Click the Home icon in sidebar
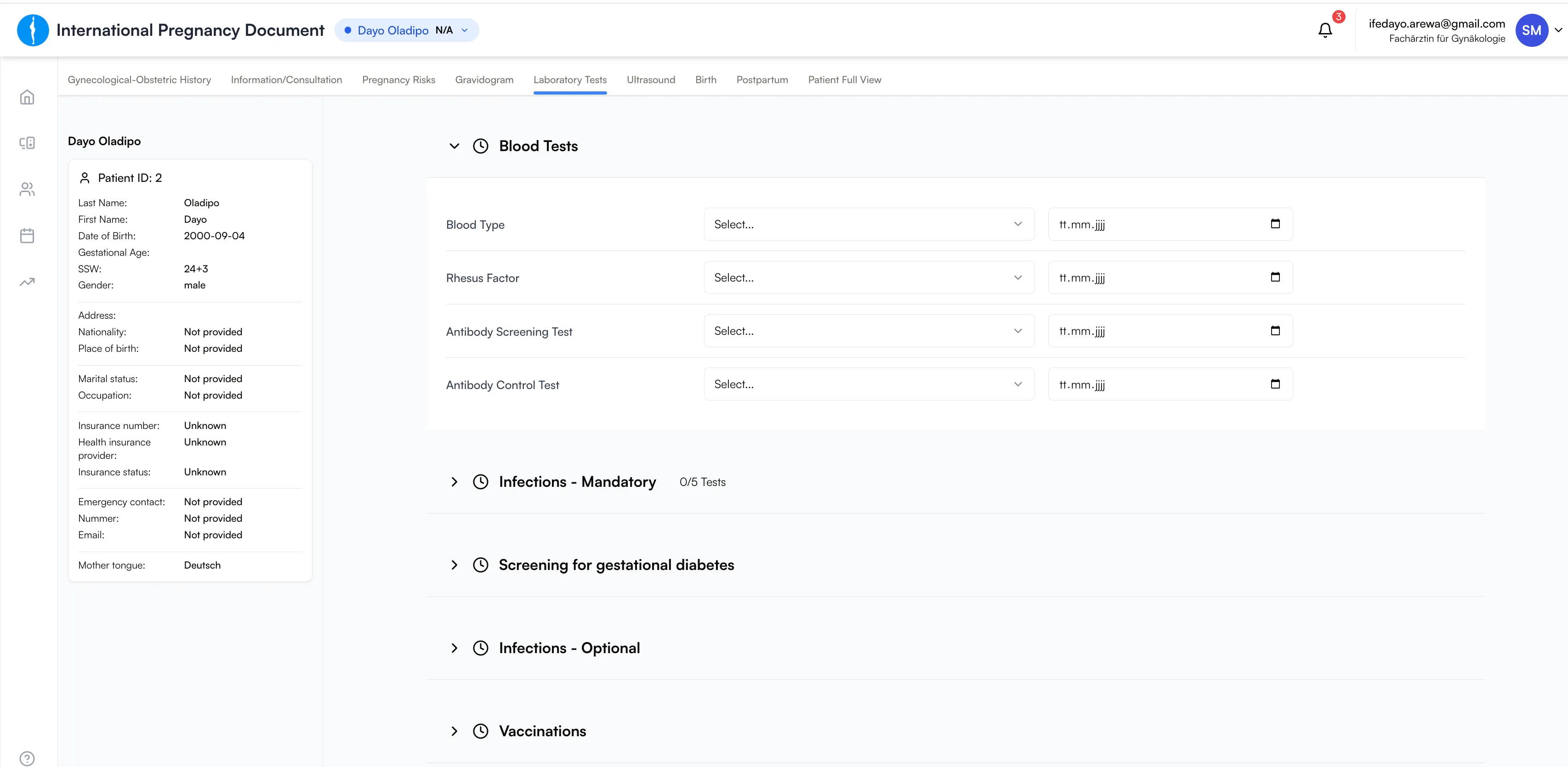This screenshot has height=767, width=1568. pyautogui.click(x=27, y=97)
